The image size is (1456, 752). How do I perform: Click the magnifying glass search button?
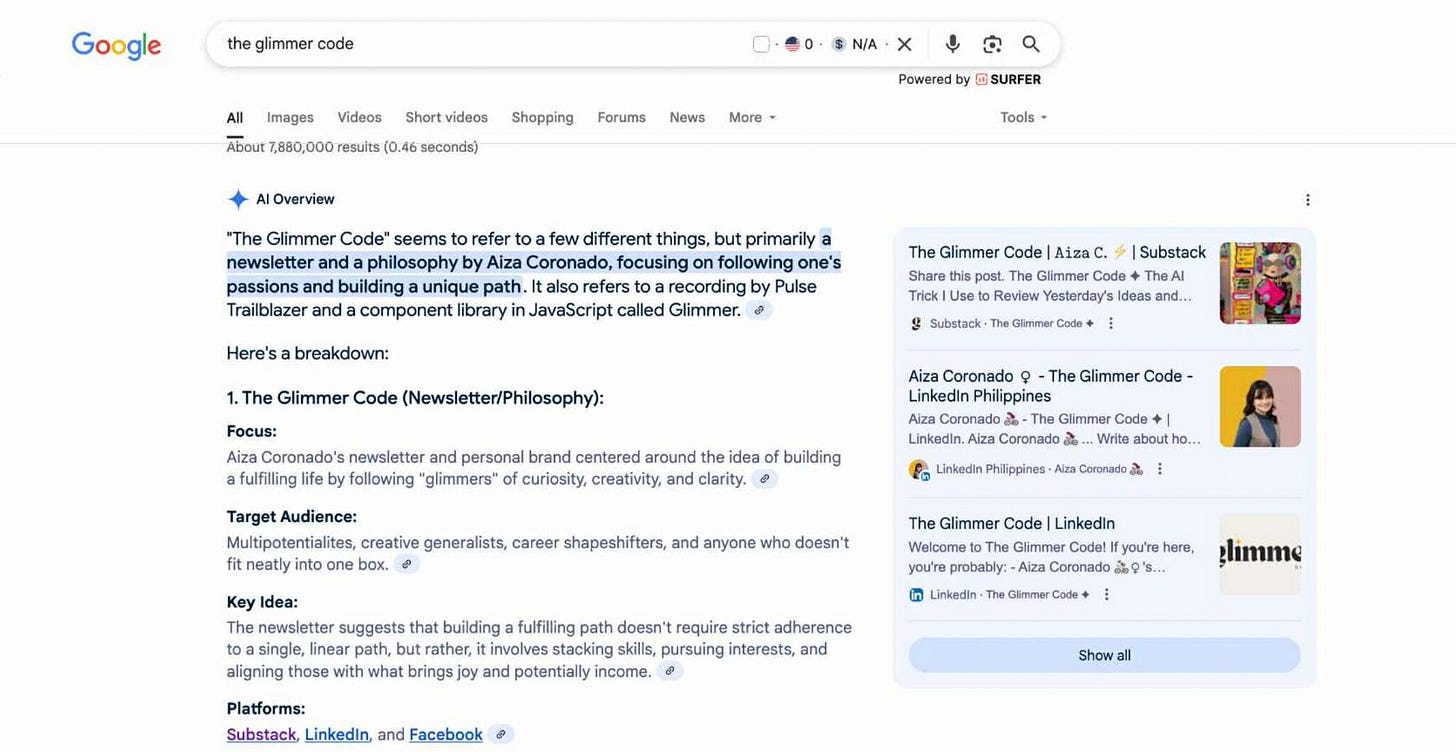pyautogui.click(x=1031, y=44)
